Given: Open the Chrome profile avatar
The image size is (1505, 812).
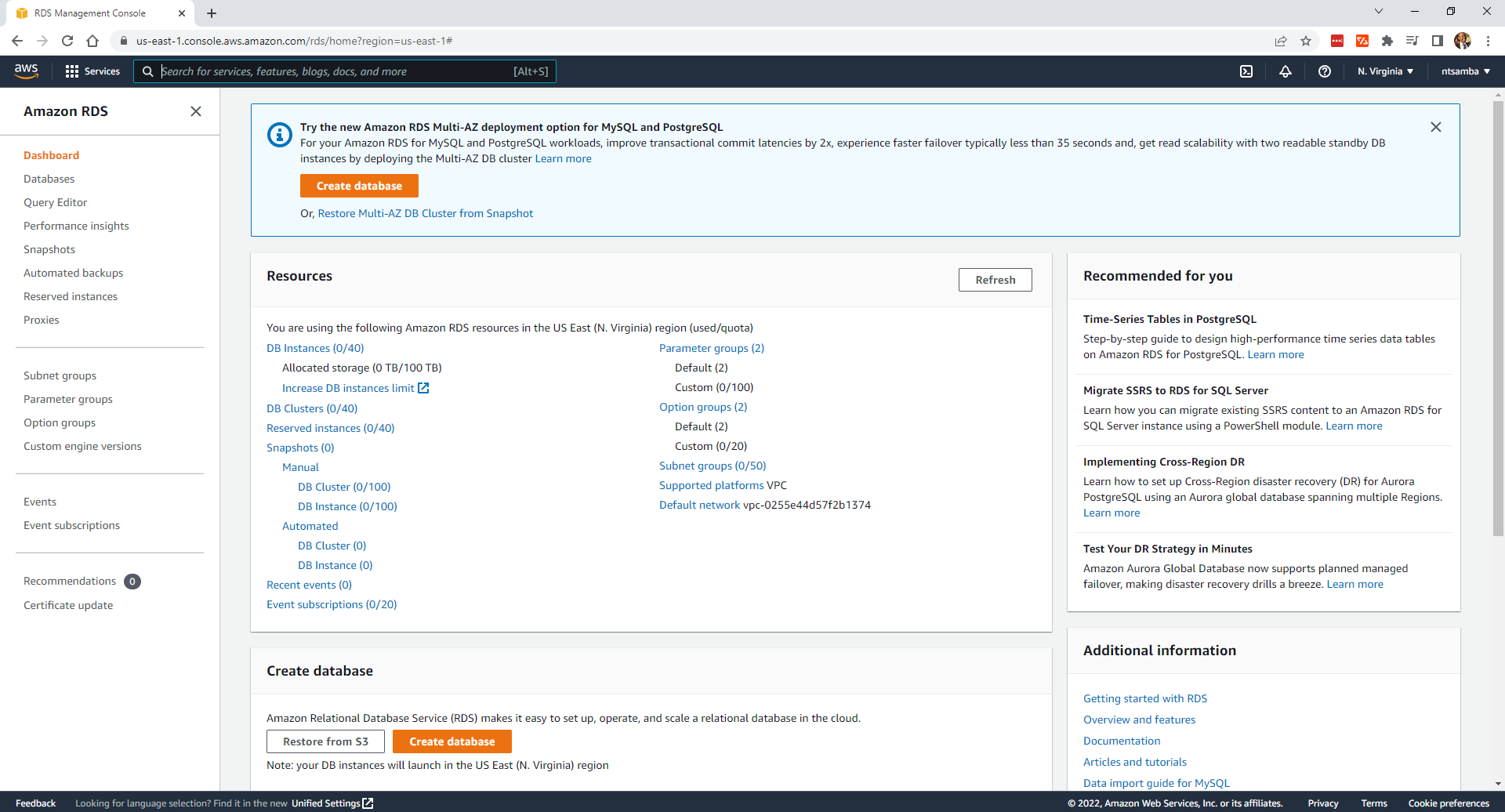Looking at the screenshot, I should [1463, 41].
